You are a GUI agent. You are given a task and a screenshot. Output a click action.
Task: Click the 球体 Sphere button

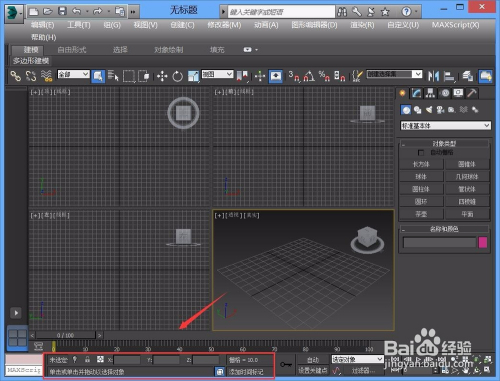click(421, 177)
